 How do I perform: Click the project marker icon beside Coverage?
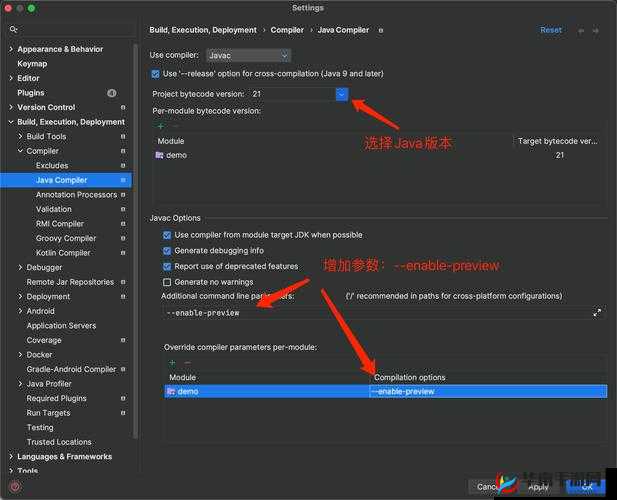coord(123,340)
